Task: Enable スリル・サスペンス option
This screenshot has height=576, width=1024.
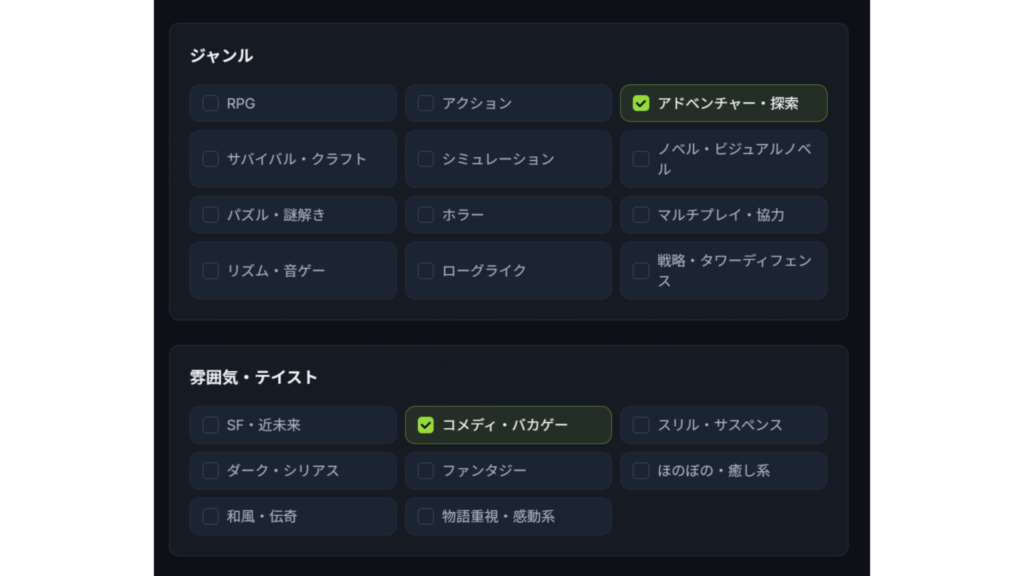Action: tap(641, 425)
